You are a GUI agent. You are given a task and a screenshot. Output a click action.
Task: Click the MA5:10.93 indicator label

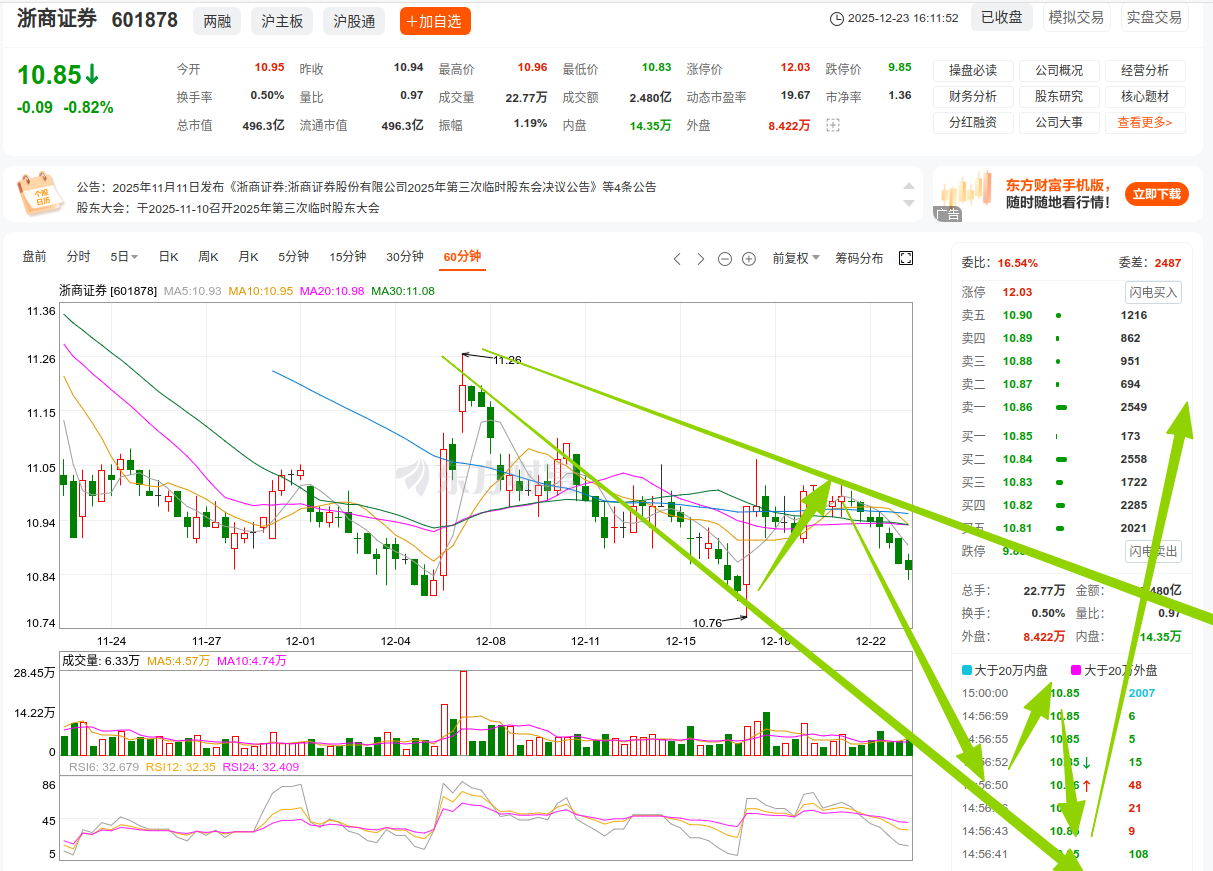pos(193,291)
